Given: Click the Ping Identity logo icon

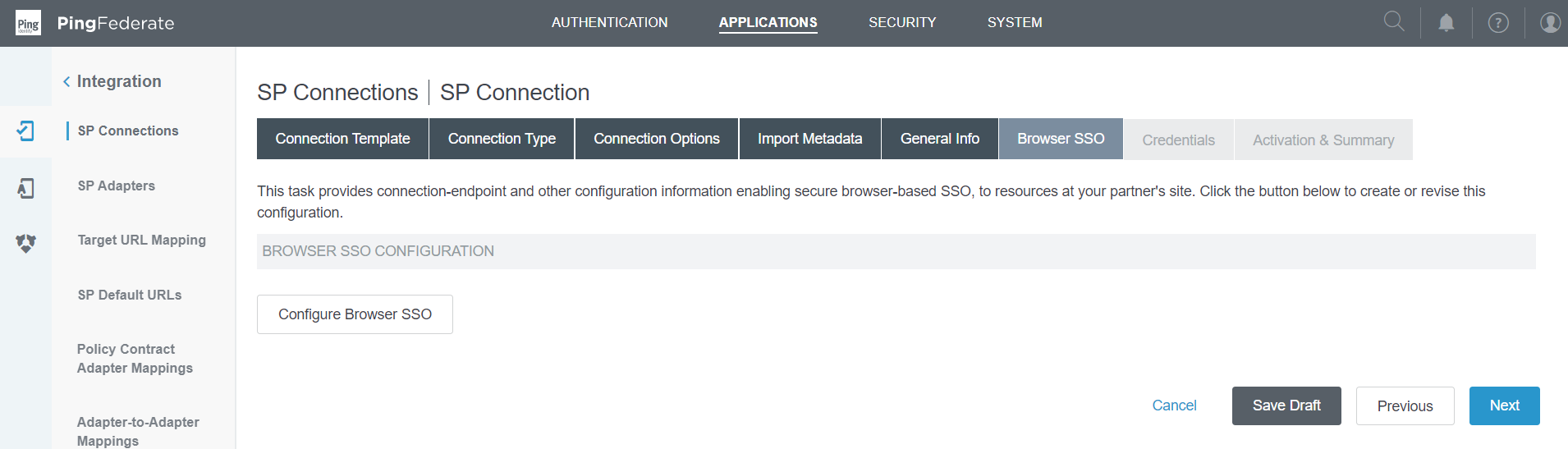Looking at the screenshot, I should click(x=28, y=23).
